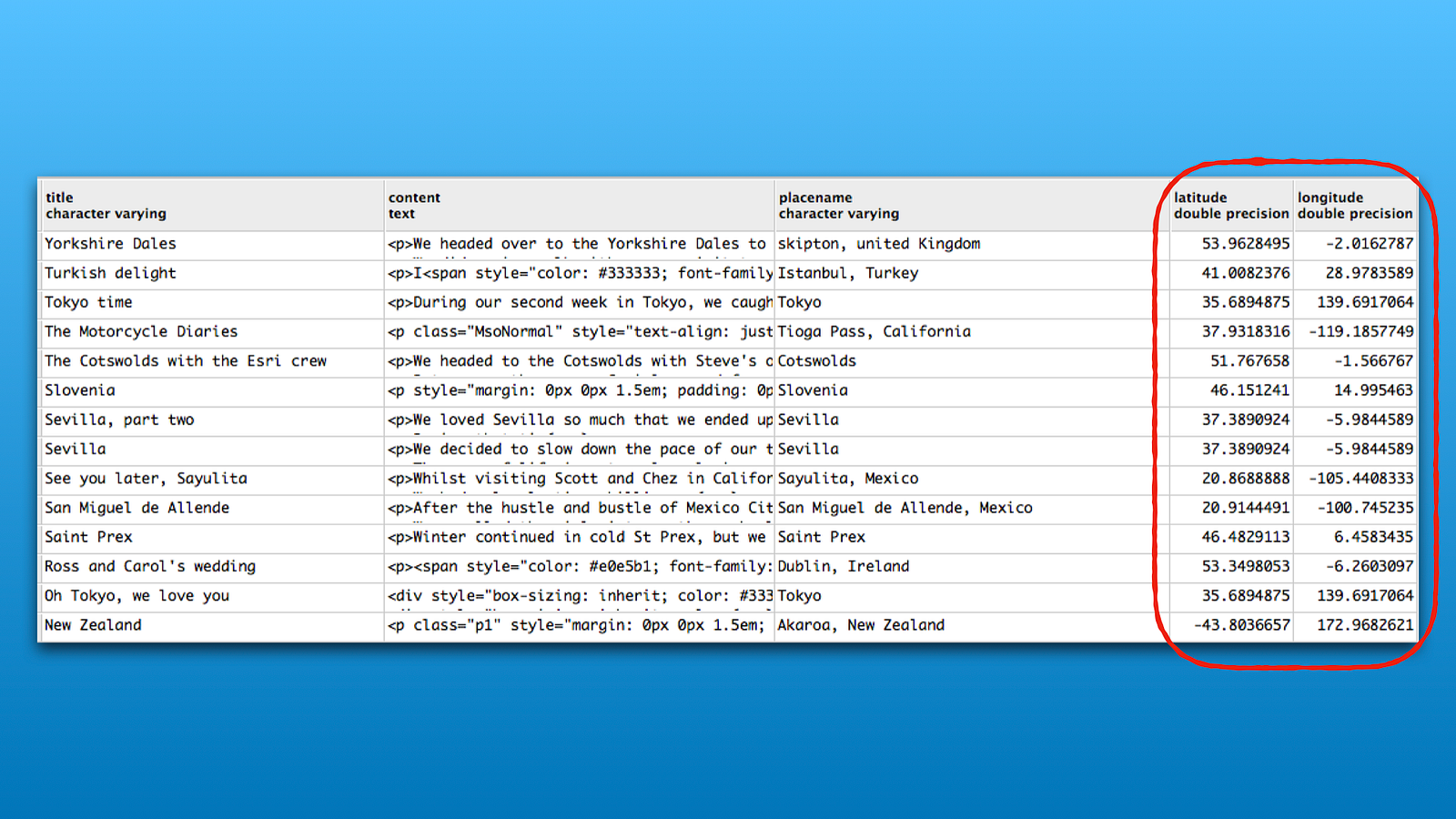1456x819 pixels.
Task: Select latitude value 46.4829113
Action: [x=1231, y=537]
